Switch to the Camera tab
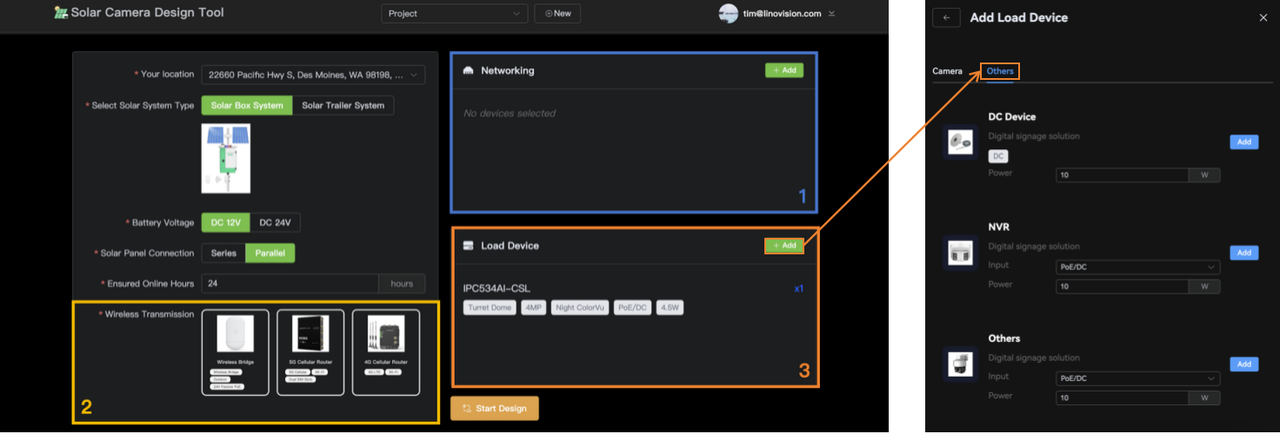 pyautogui.click(x=947, y=71)
